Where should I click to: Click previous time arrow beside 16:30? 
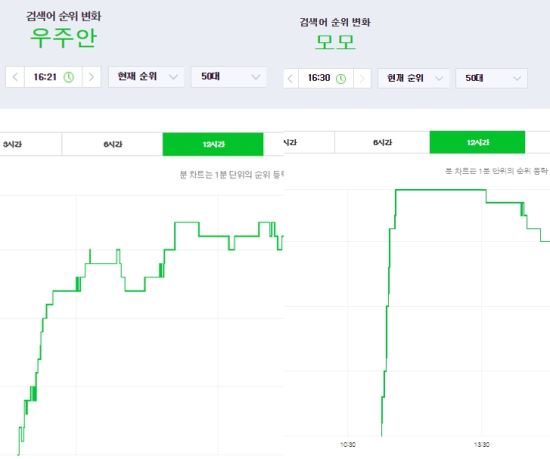tap(291, 78)
